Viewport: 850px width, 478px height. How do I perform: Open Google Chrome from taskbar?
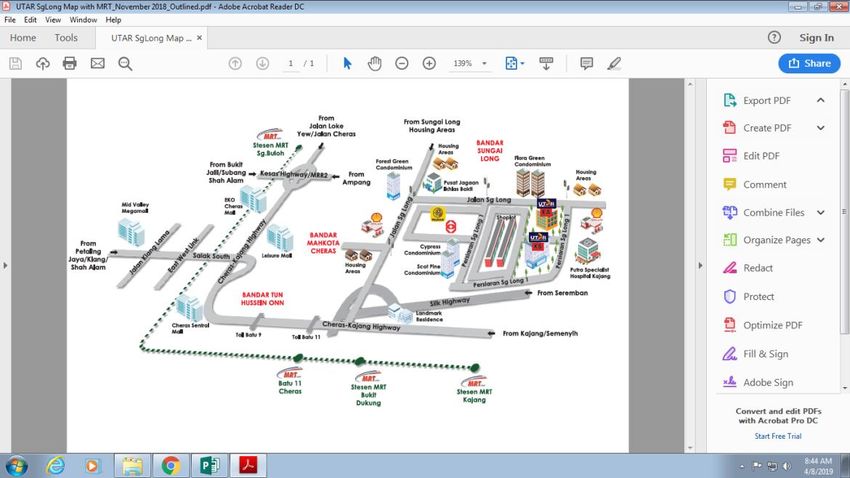(170, 466)
